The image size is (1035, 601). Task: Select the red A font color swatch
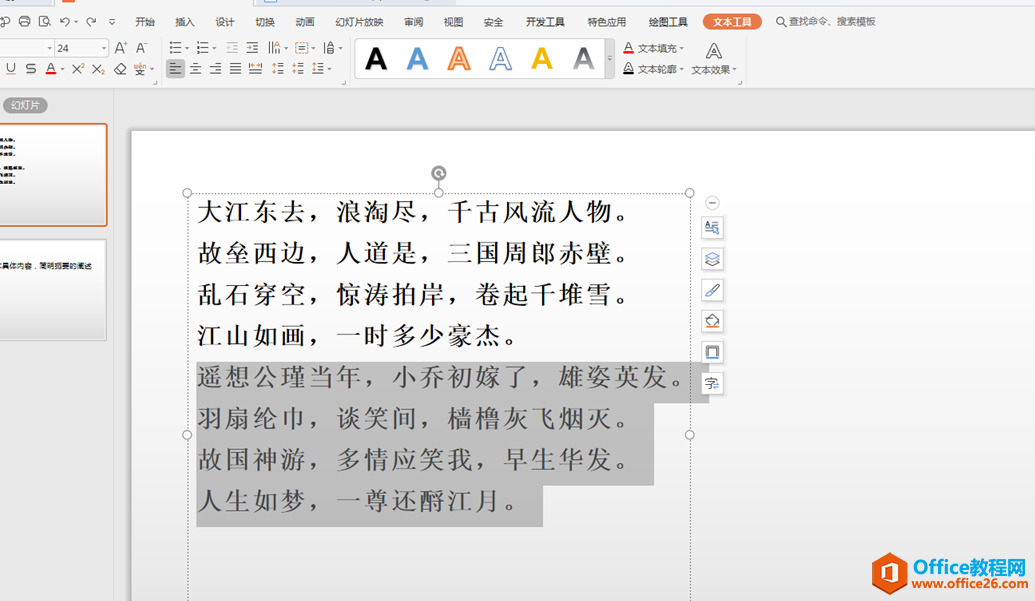pyautogui.click(x=51, y=69)
